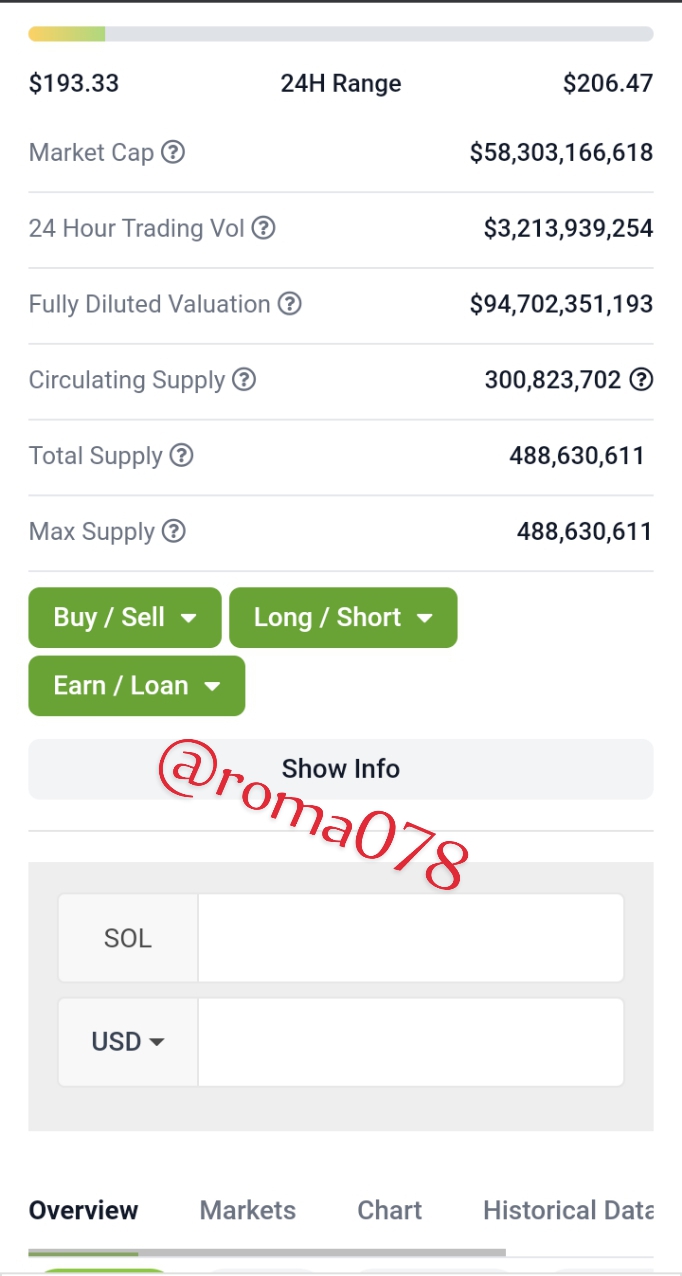Screen dimensions: 682x1276
Task: Change the USD currency selector
Action: (x=128, y=1042)
